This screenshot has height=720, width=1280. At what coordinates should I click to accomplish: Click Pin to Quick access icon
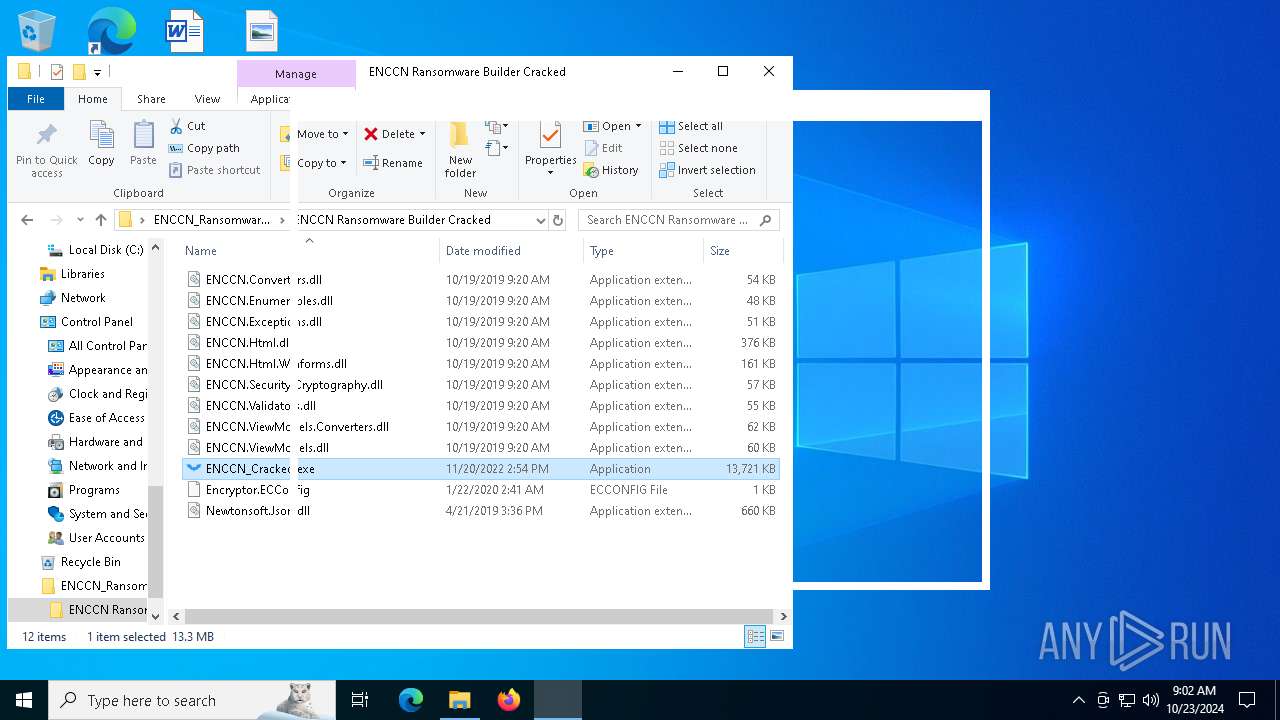46,150
